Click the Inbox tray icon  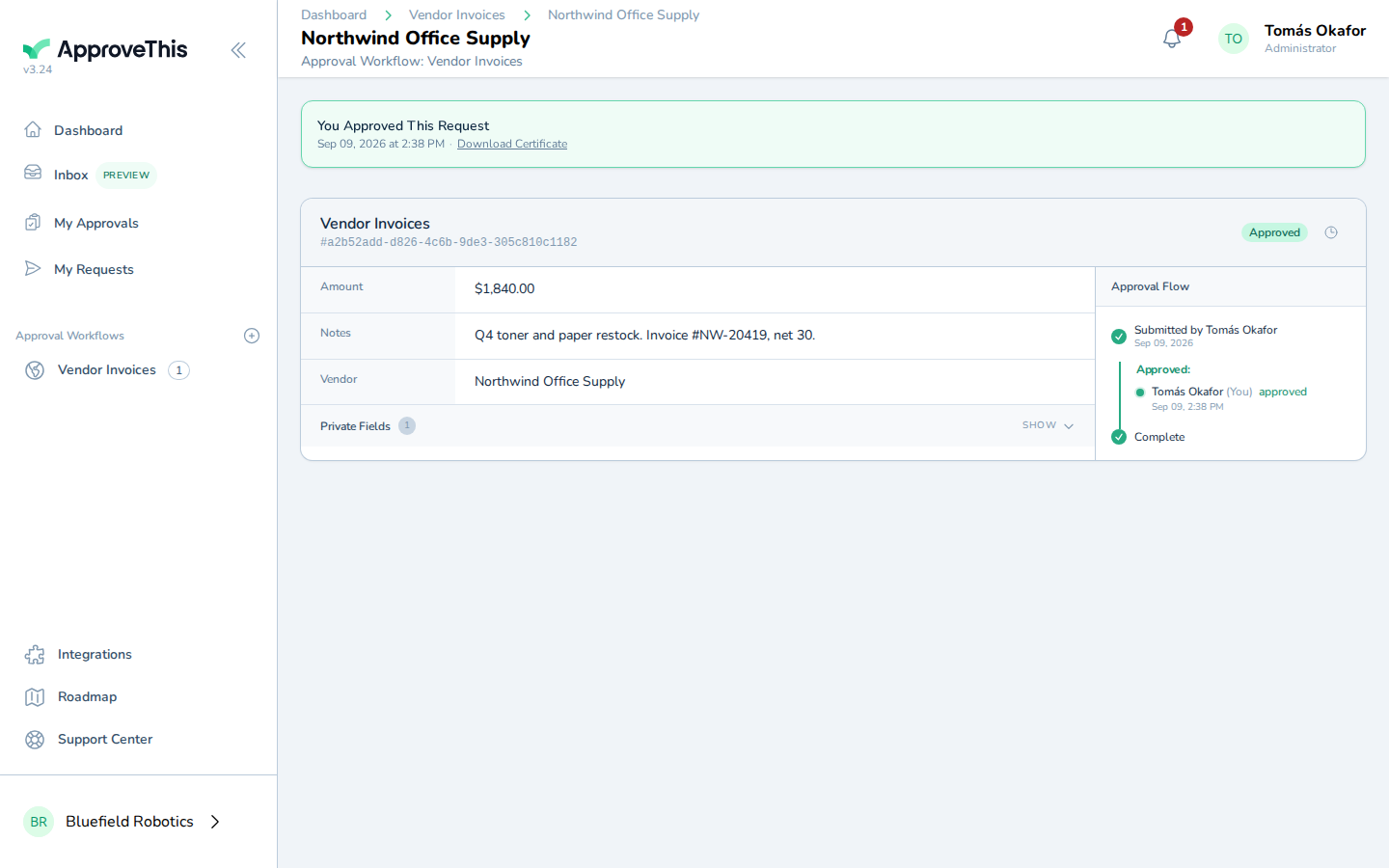pos(33,173)
